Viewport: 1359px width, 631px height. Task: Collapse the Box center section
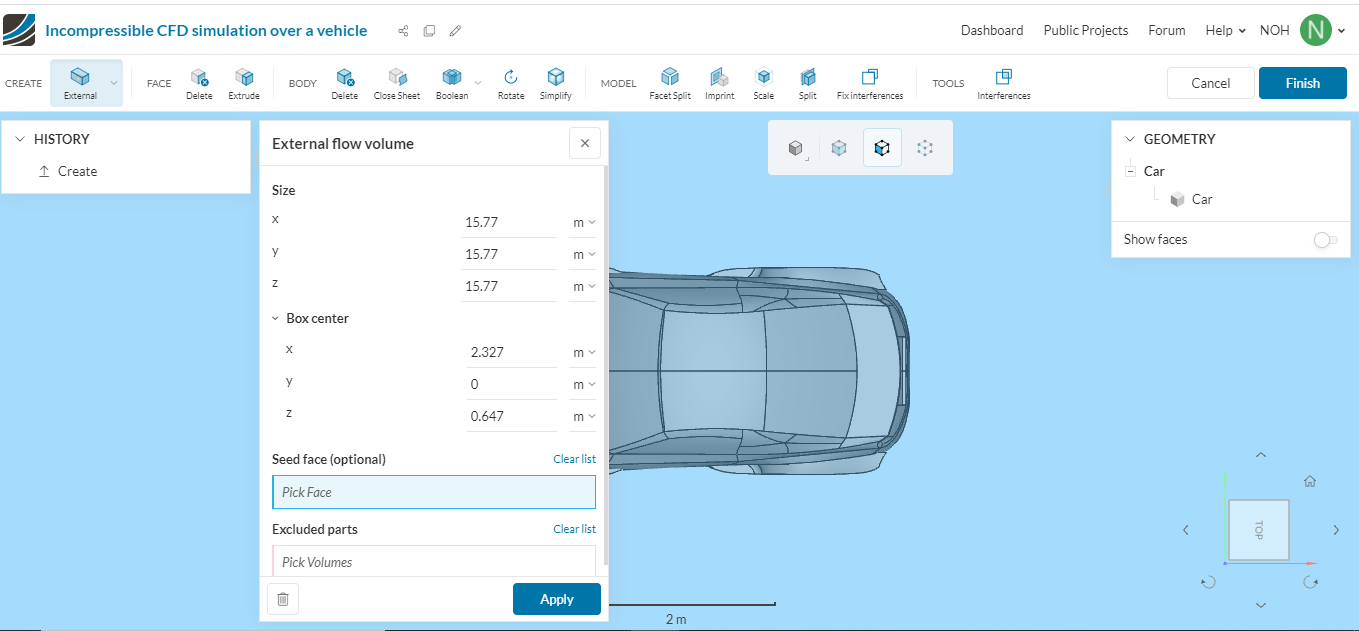click(276, 318)
